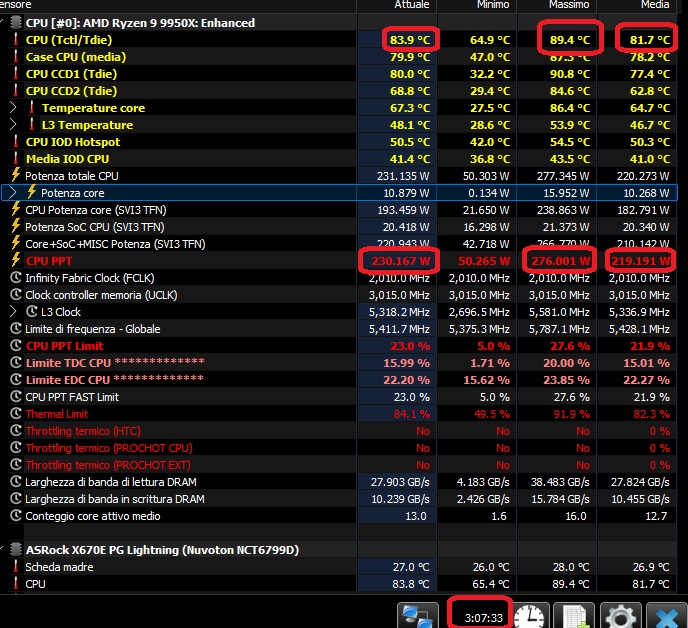Click the clock reset timer icon
The image size is (688, 628).
(x=531, y=616)
